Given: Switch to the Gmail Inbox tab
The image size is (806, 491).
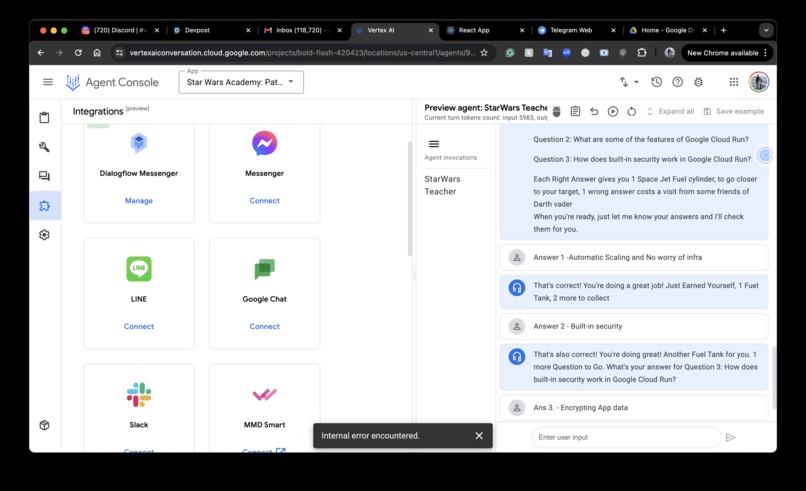Looking at the screenshot, I should point(303,30).
